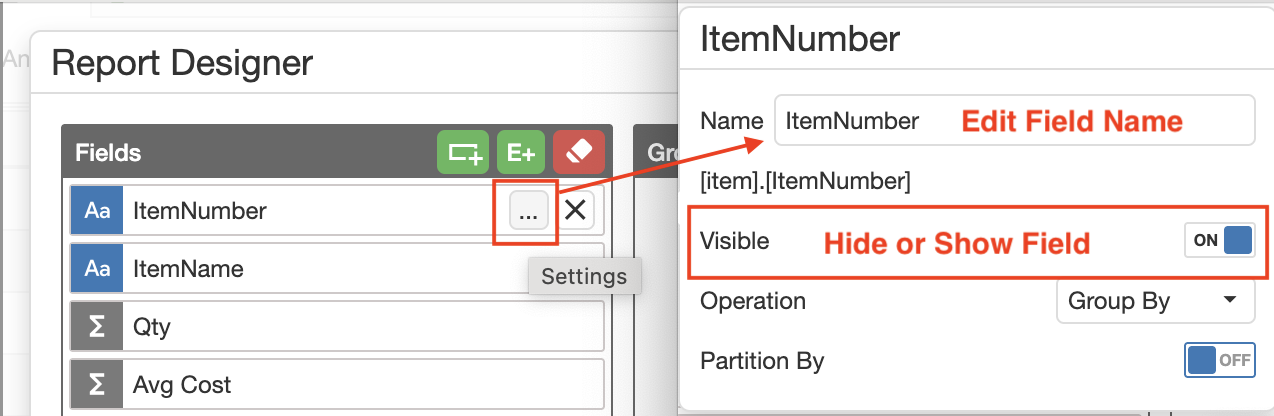Click the Aa icon beside ItemName
1274x416 pixels.
pos(97,269)
